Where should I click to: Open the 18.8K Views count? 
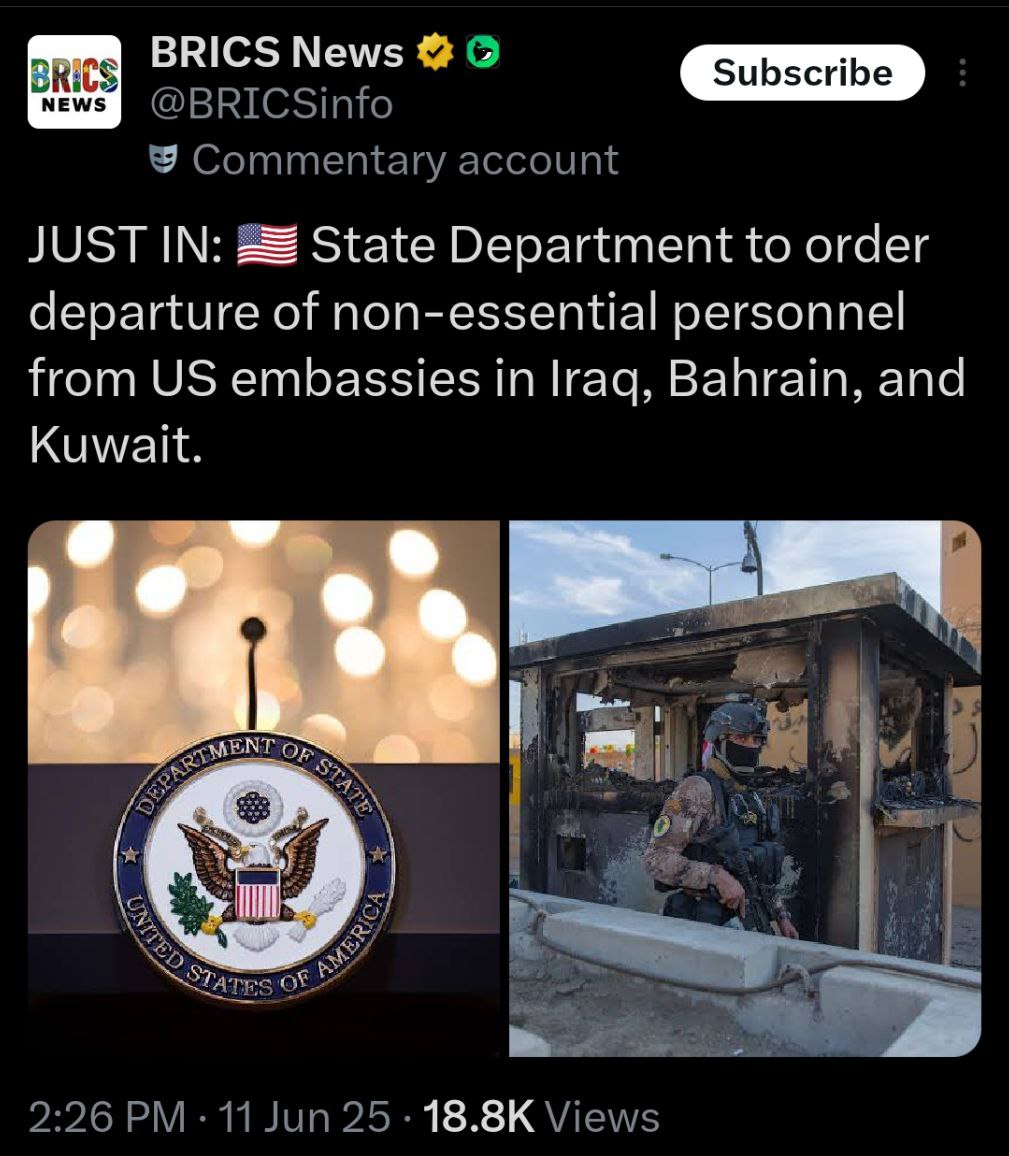click(541, 1116)
